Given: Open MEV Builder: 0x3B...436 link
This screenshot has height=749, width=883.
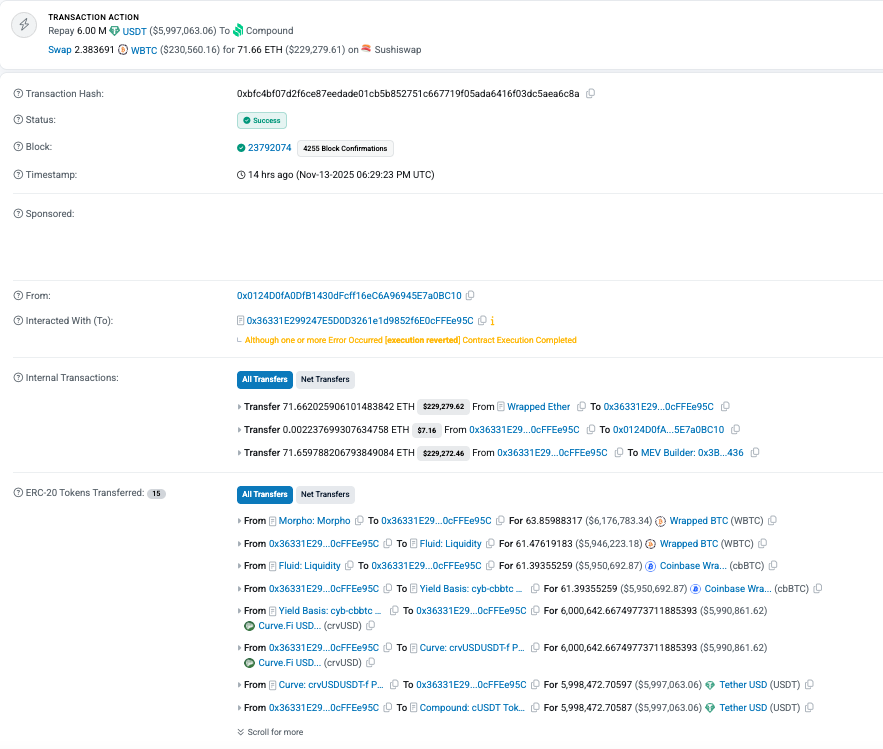Looking at the screenshot, I should tap(692, 453).
